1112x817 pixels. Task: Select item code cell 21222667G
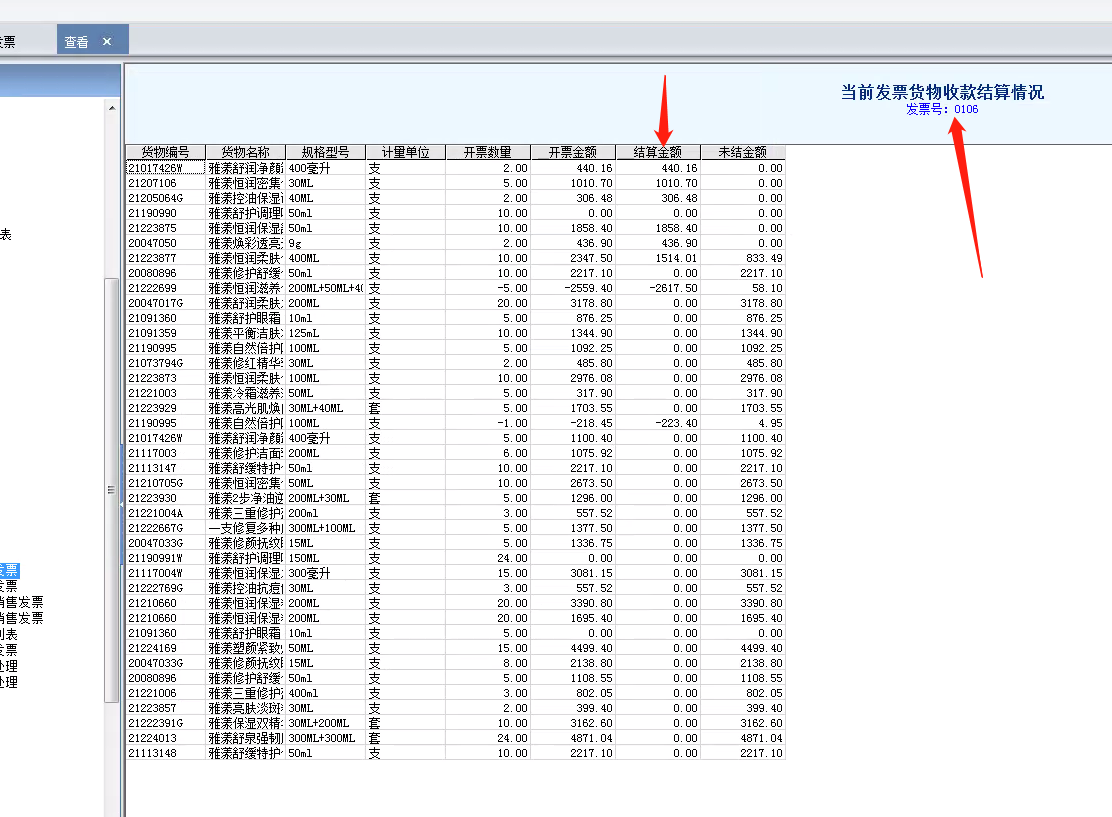coord(165,528)
